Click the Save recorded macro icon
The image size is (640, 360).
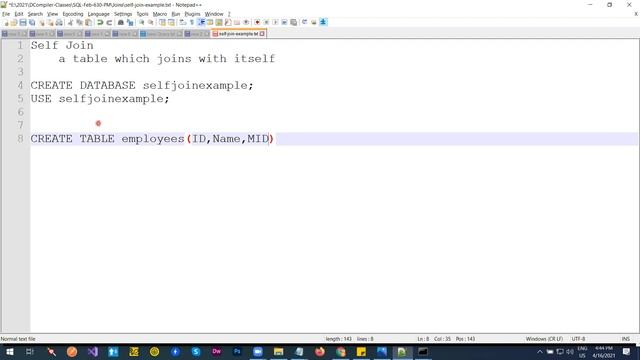[293, 22]
